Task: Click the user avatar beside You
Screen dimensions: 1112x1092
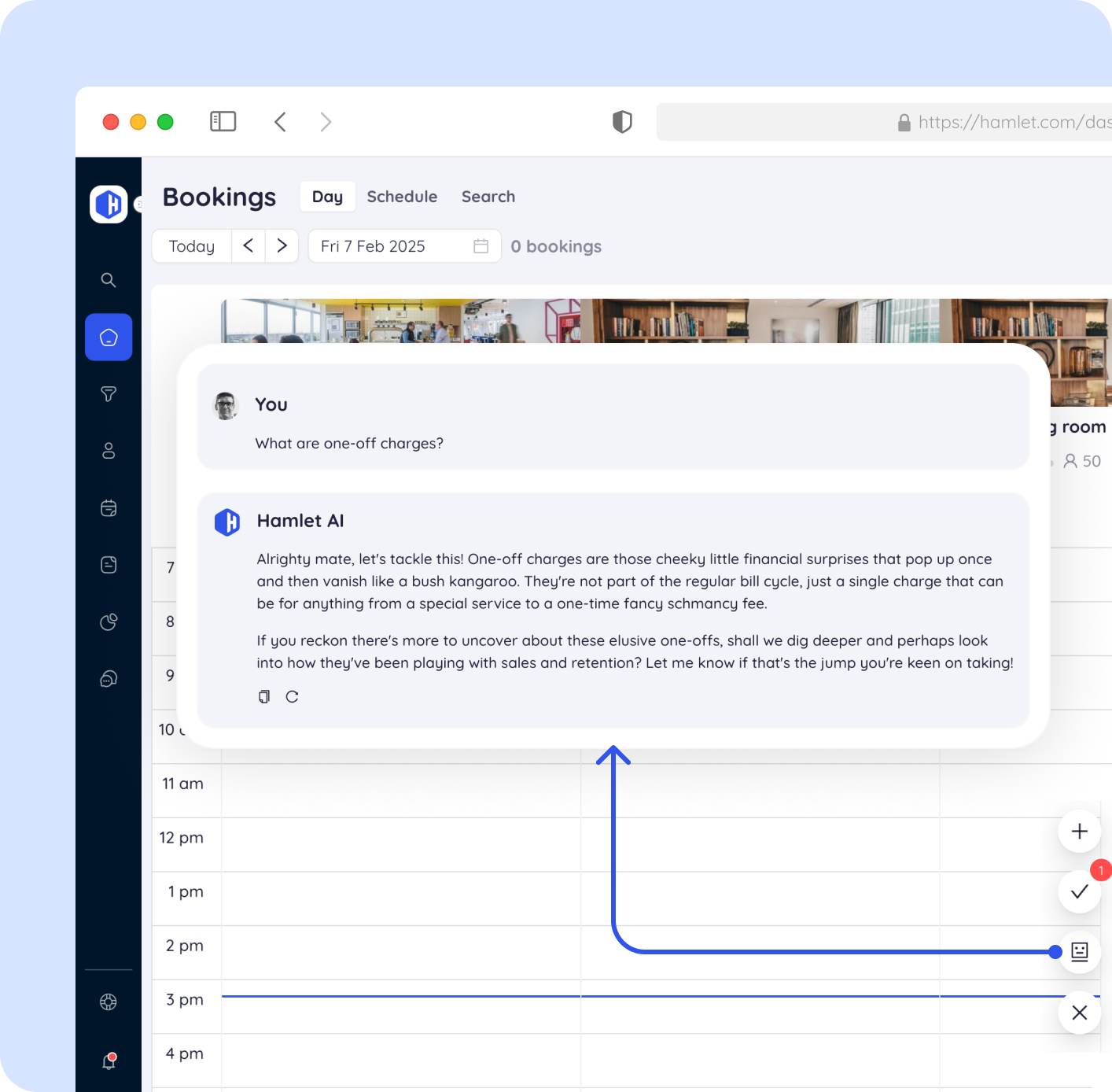Action: point(226,406)
